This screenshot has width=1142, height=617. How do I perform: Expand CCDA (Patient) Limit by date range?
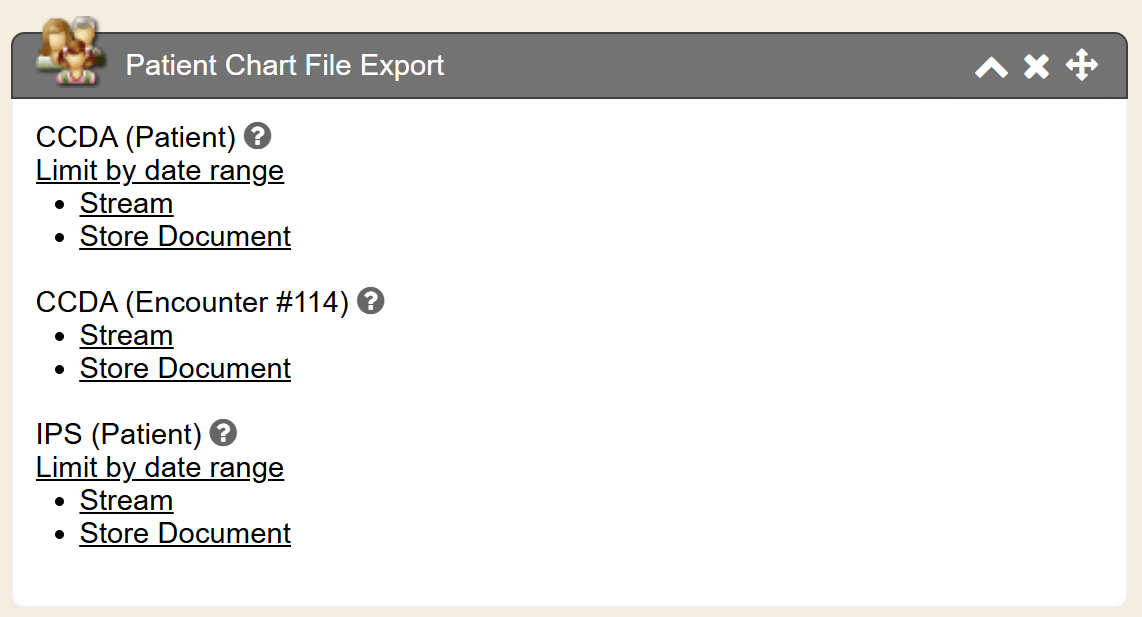(x=160, y=171)
